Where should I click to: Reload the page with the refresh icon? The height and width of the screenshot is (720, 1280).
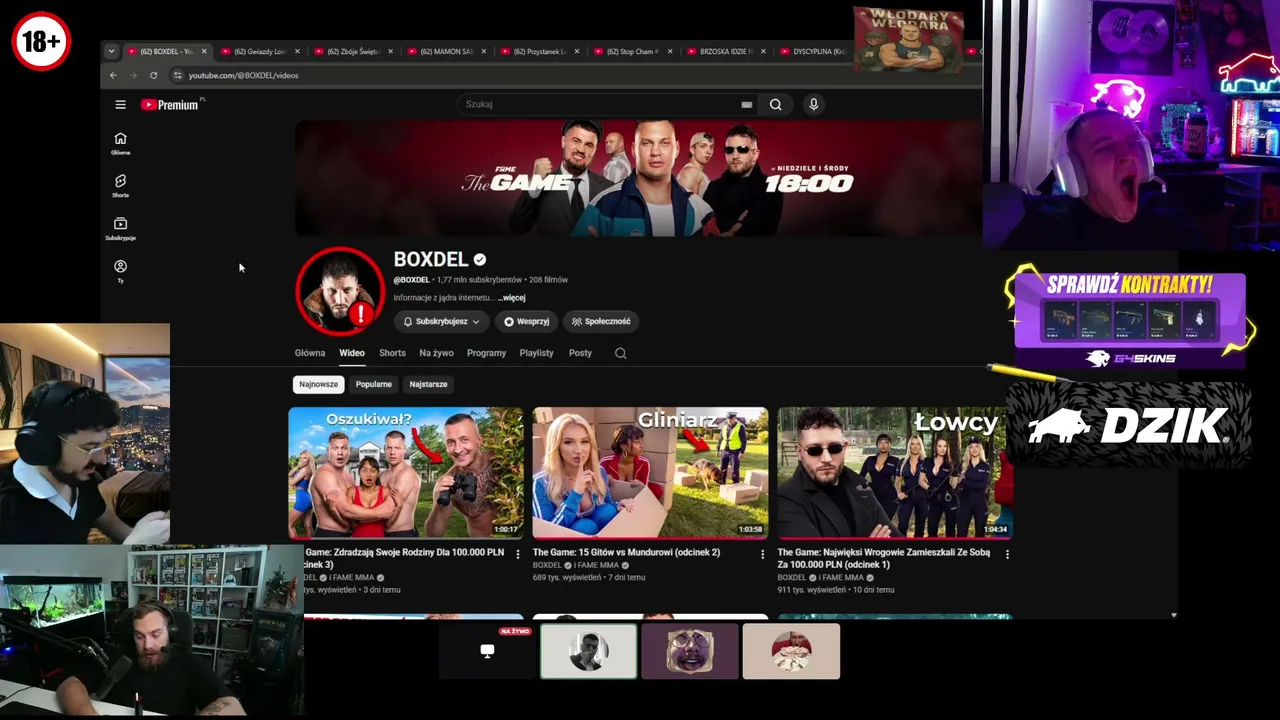pos(153,75)
